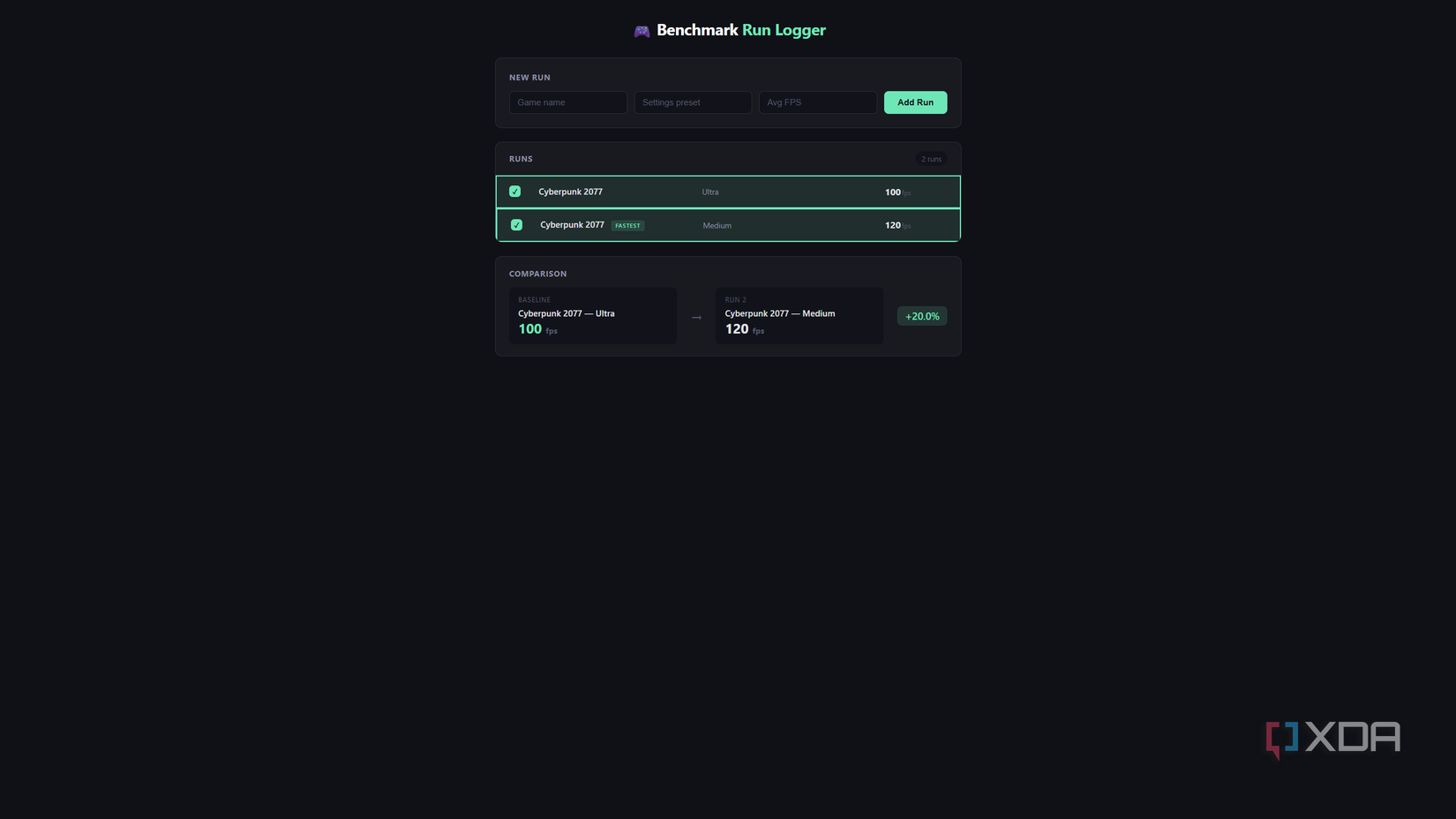Click the Add Run button
Screen dimensions: 1456x819
coord(915,102)
